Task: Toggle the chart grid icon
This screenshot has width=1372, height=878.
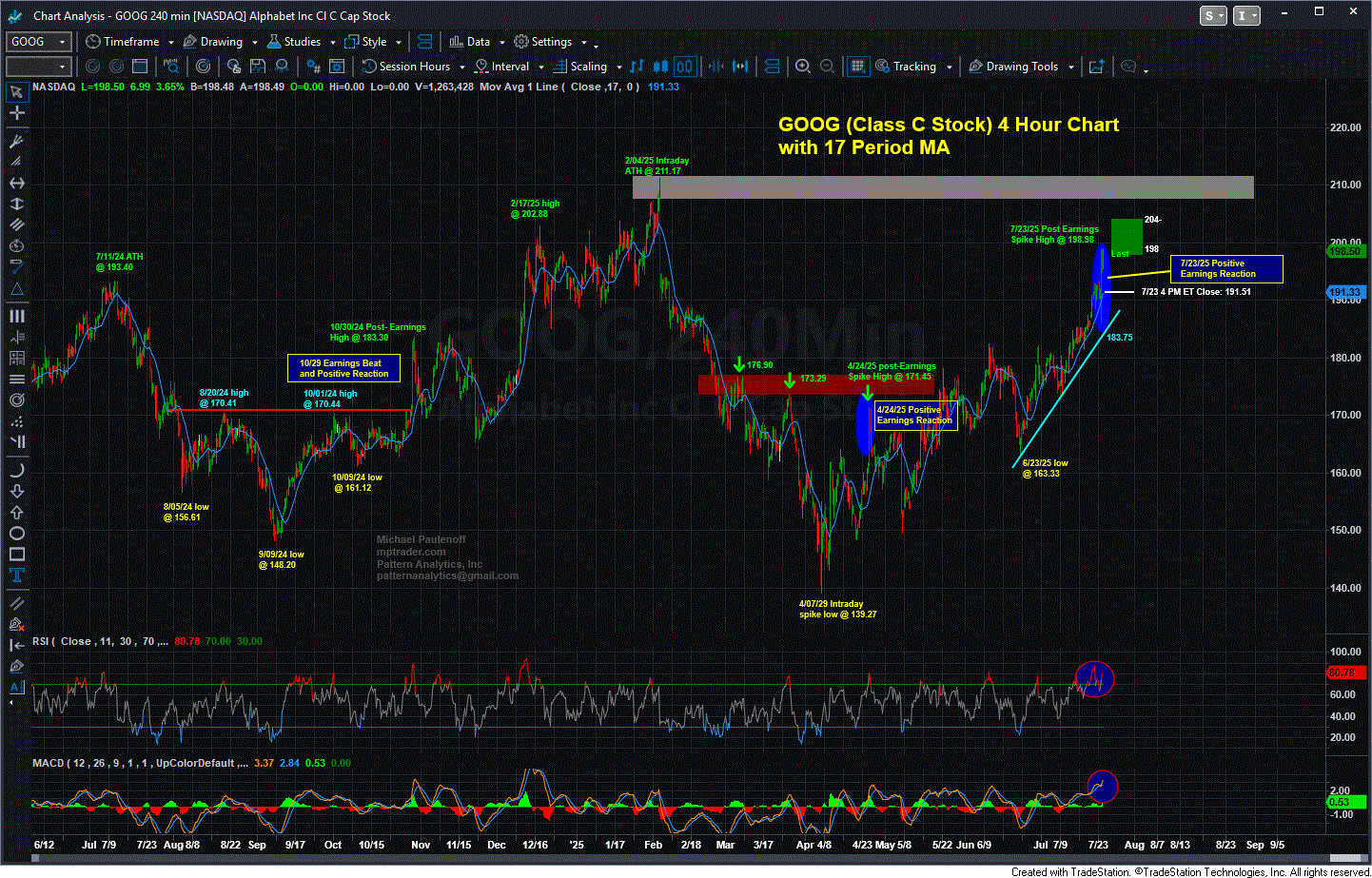Action: (857, 67)
